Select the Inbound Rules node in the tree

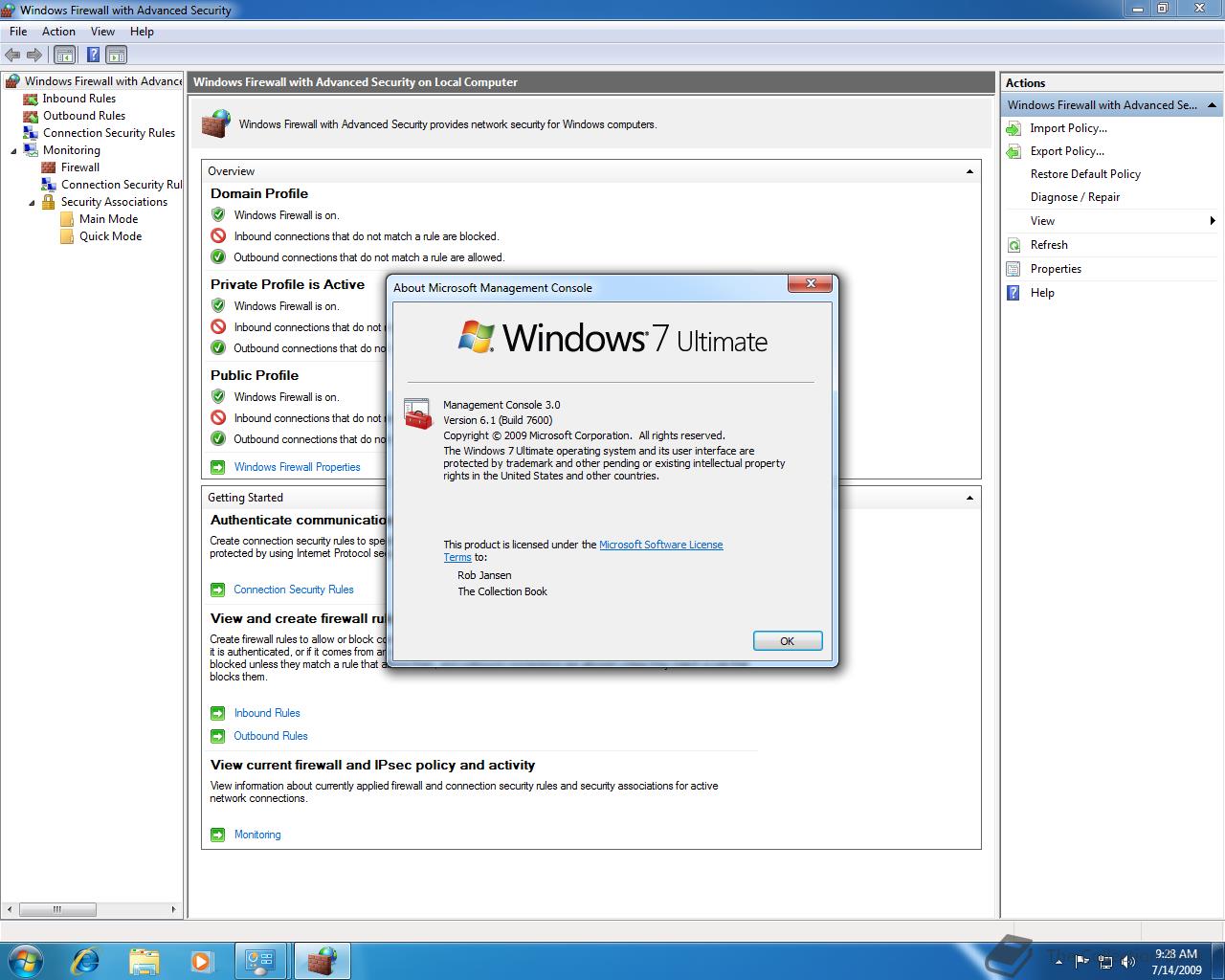78,99
